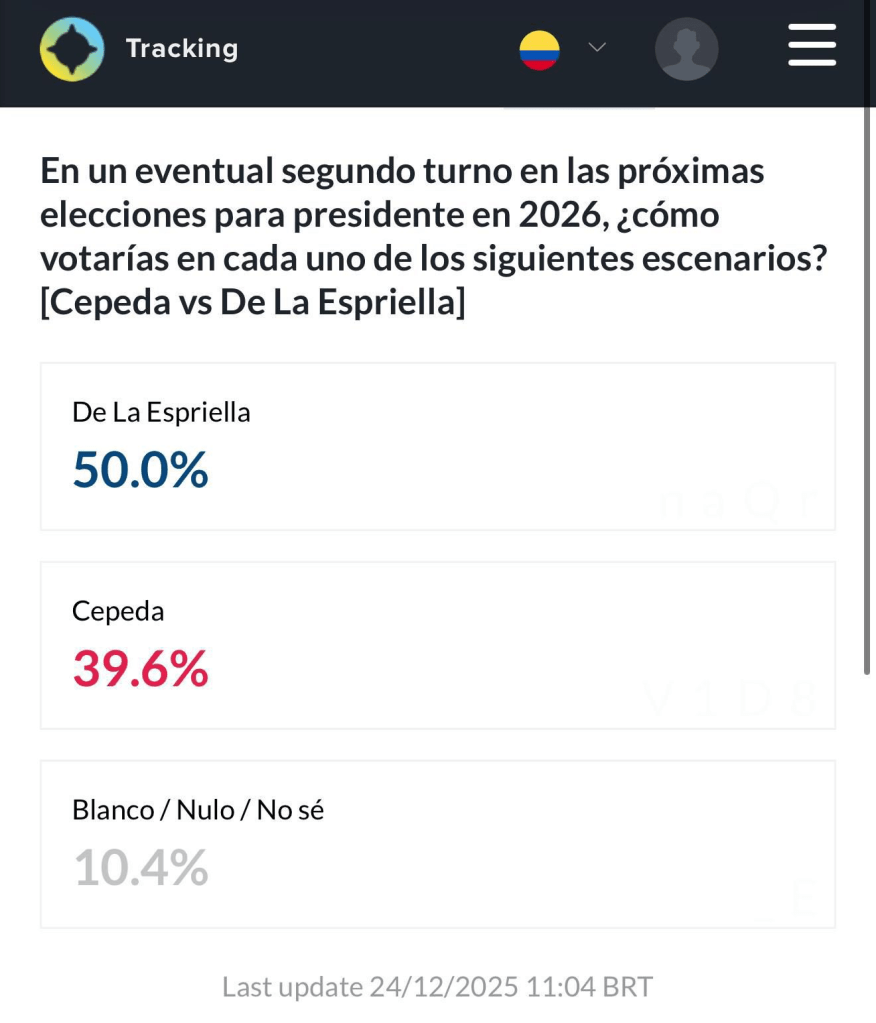
Task: Click the blue 50.0% result value
Action: pyautogui.click(x=140, y=470)
